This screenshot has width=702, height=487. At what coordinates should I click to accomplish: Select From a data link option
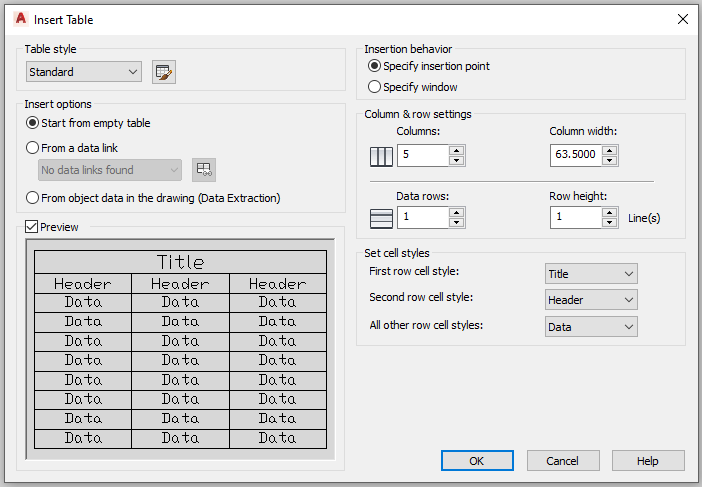tap(72, 148)
